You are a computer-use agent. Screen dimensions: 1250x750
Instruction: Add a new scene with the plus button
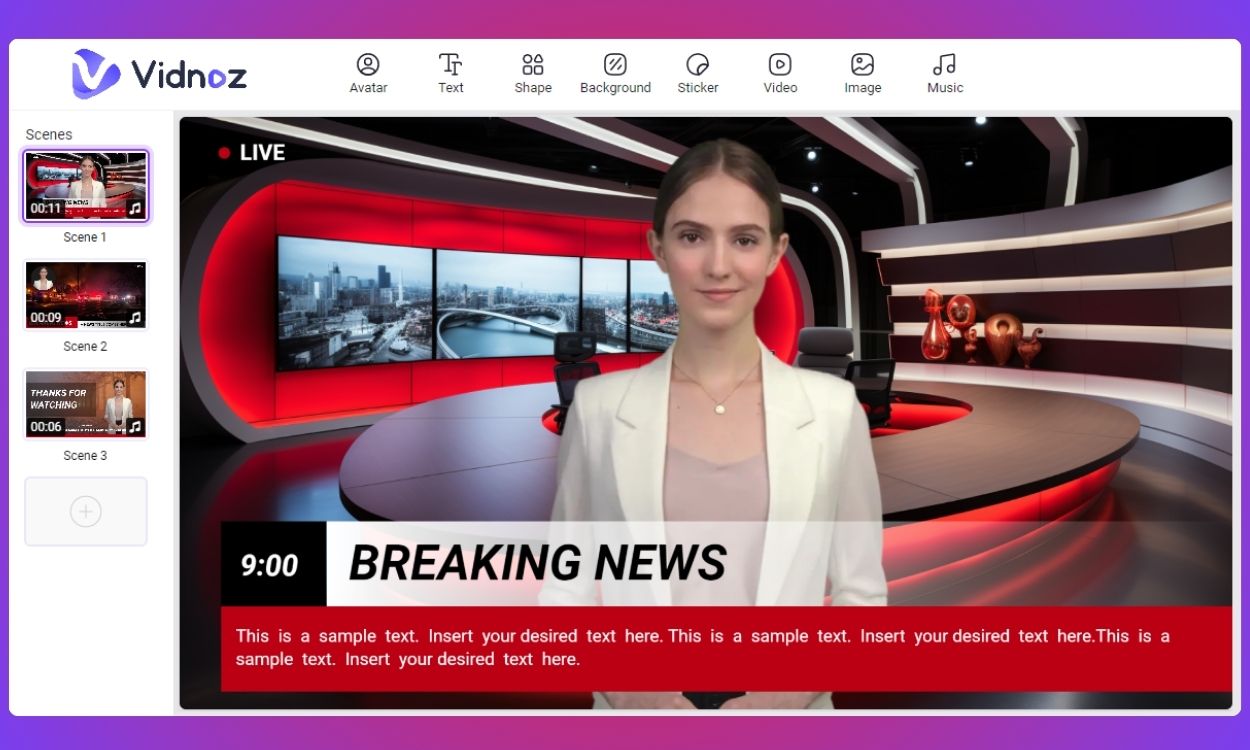coord(86,511)
